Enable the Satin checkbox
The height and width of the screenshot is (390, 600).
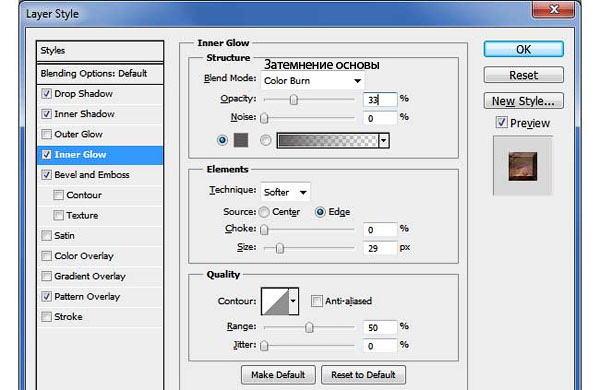[x=46, y=235]
